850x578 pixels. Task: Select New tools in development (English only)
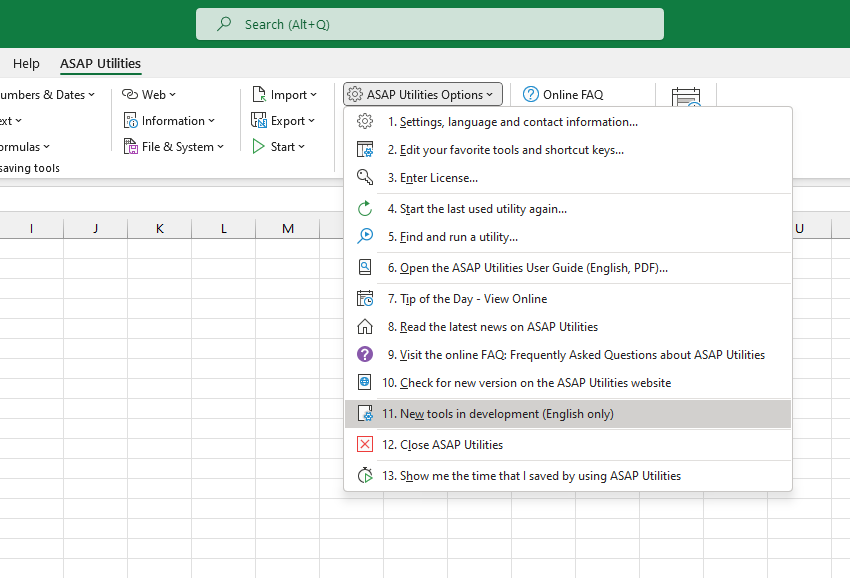568,414
